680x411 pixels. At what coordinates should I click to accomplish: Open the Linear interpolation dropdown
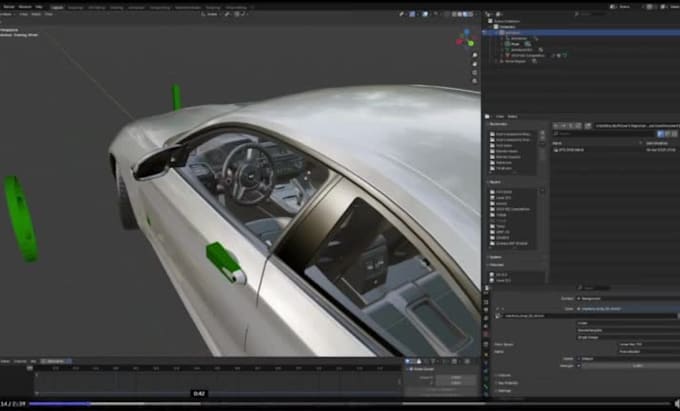tap(628, 323)
